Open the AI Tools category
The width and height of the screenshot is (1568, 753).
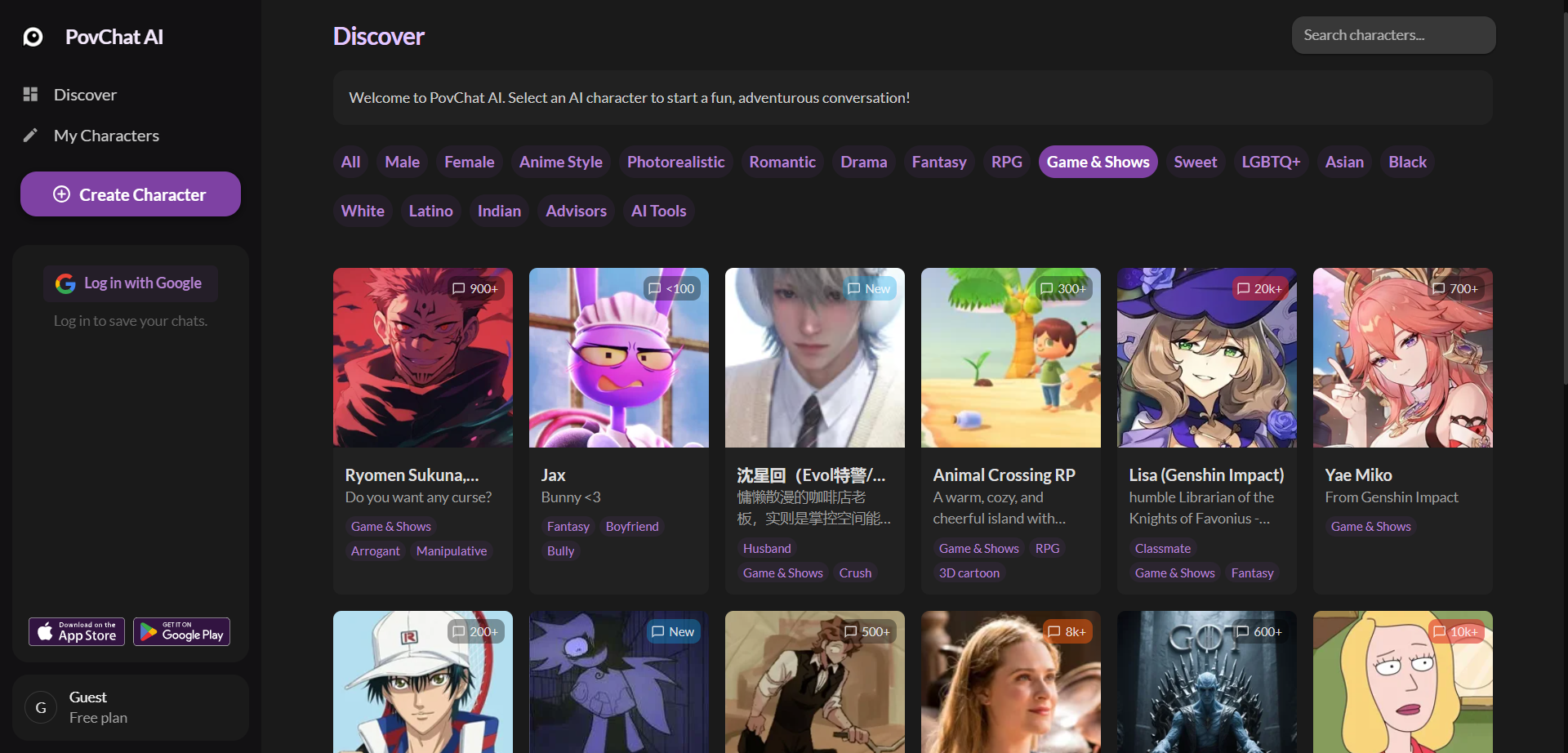pos(658,211)
